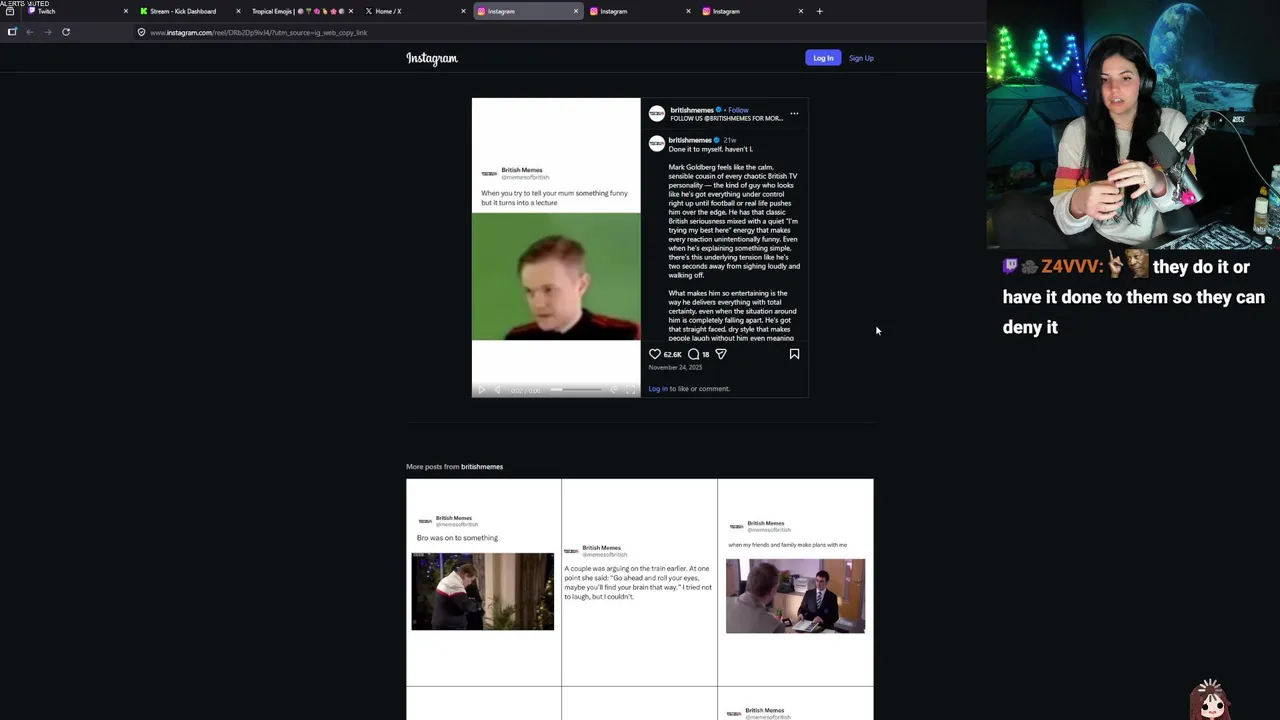This screenshot has height=720, width=1280.
Task: Go back with the browser back arrow
Action: [30, 32]
